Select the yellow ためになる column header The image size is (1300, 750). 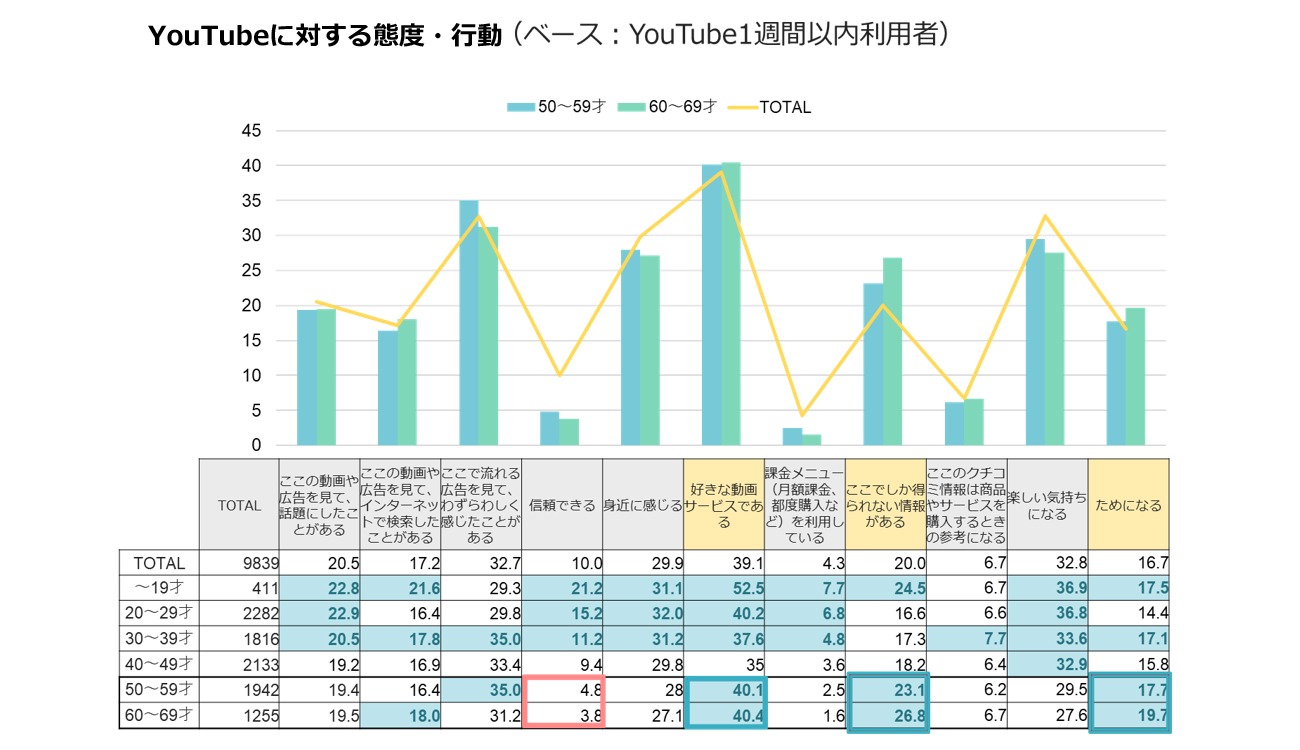tap(1128, 505)
